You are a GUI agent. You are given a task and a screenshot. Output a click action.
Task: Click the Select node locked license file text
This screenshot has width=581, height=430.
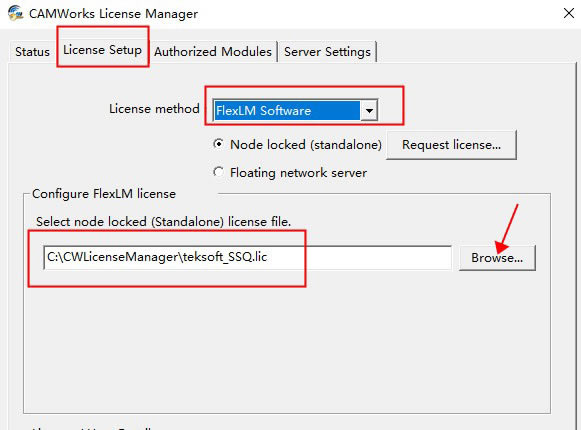click(x=163, y=222)
